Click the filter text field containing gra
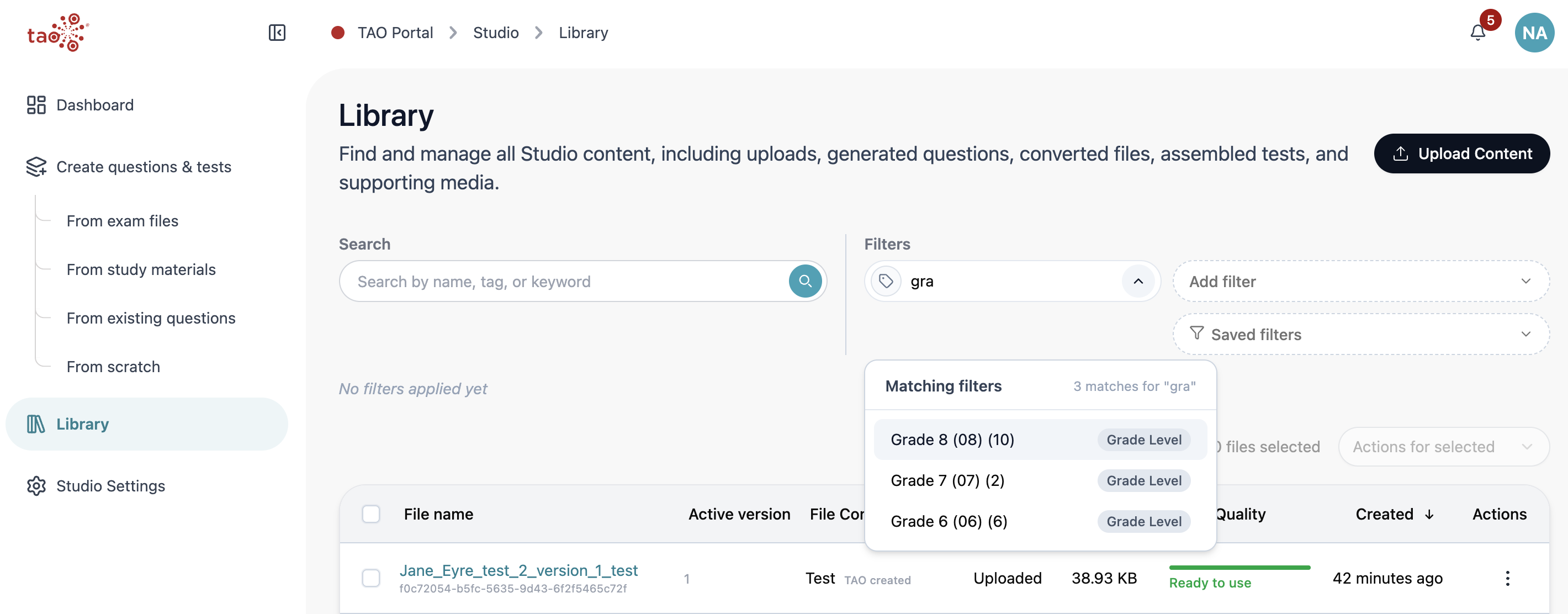The height and width of the screenshot is (614, 1568). (1014, 281)
